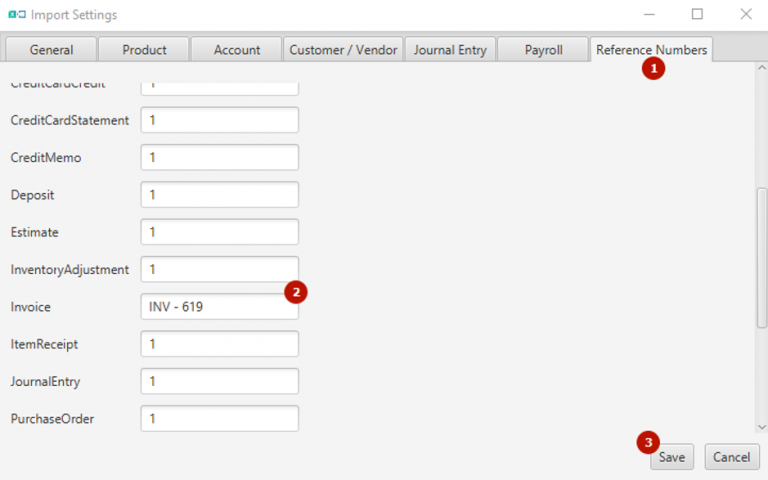The height and width of the screenshot is (480, 768).
Task: Open the Customer / Vendor tab
Action: [343, 49]
